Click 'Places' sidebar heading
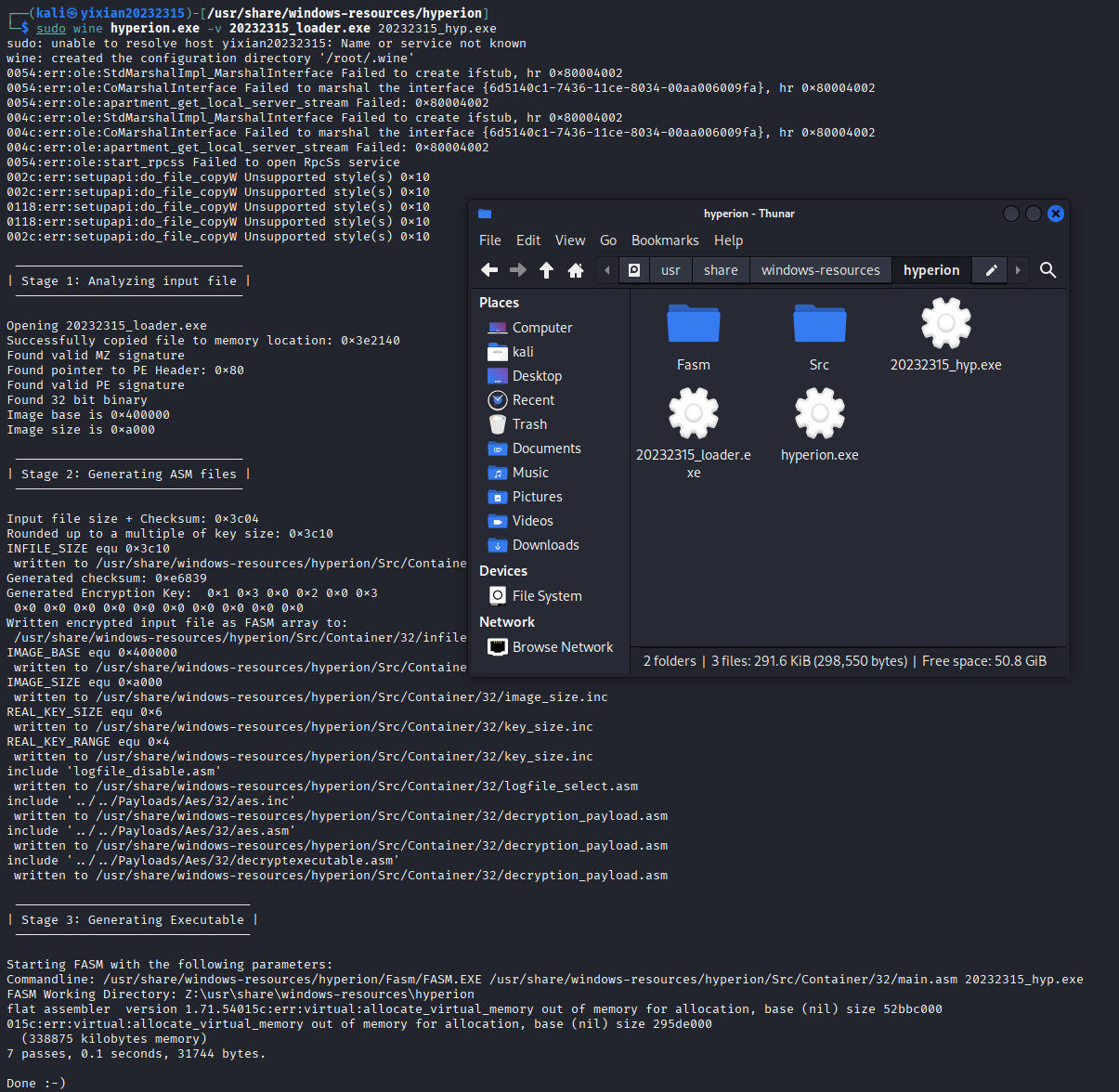This screenshot has width=1119, height=1092. pyautogui.click(x=499, y=303)
